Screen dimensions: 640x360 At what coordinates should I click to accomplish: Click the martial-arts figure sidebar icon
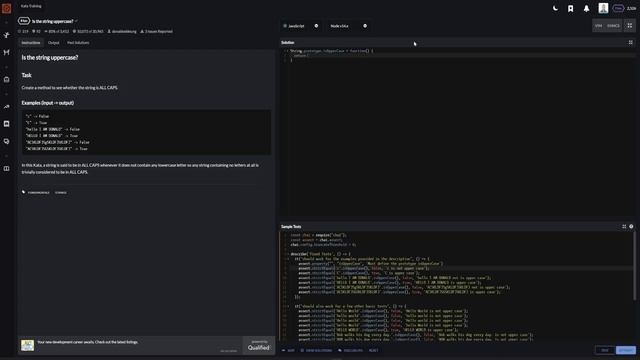7,35
